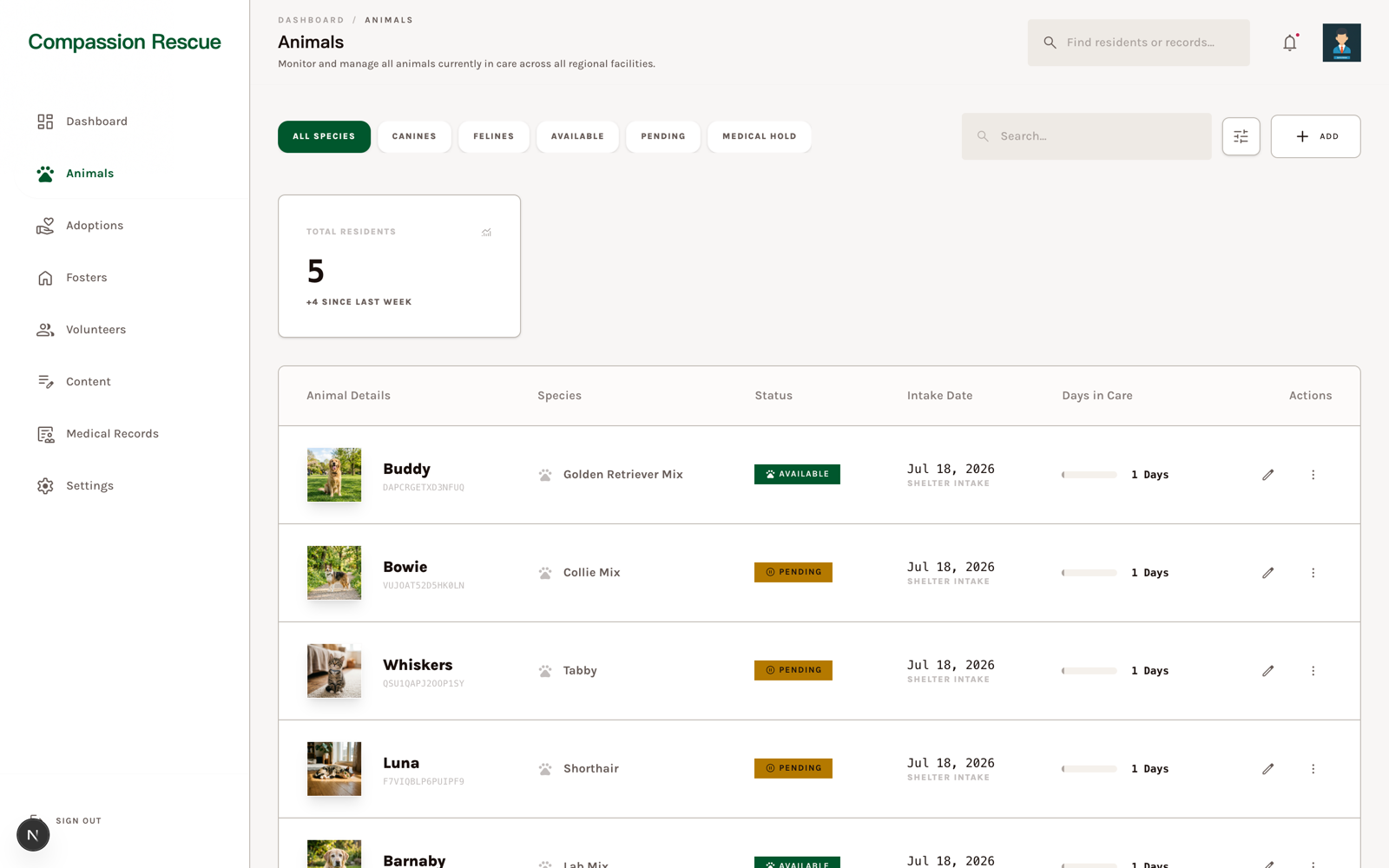Click the Pending status badge for Bowie
The height and width of the screenshot is (868, 1389).
(793, 573)
